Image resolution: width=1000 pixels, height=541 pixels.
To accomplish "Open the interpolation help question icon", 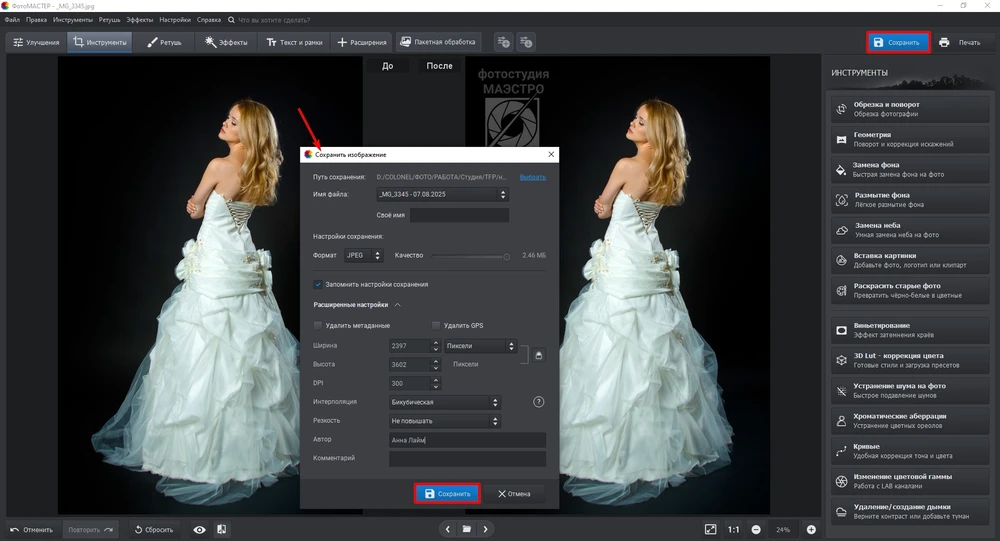I will point(539,402).
